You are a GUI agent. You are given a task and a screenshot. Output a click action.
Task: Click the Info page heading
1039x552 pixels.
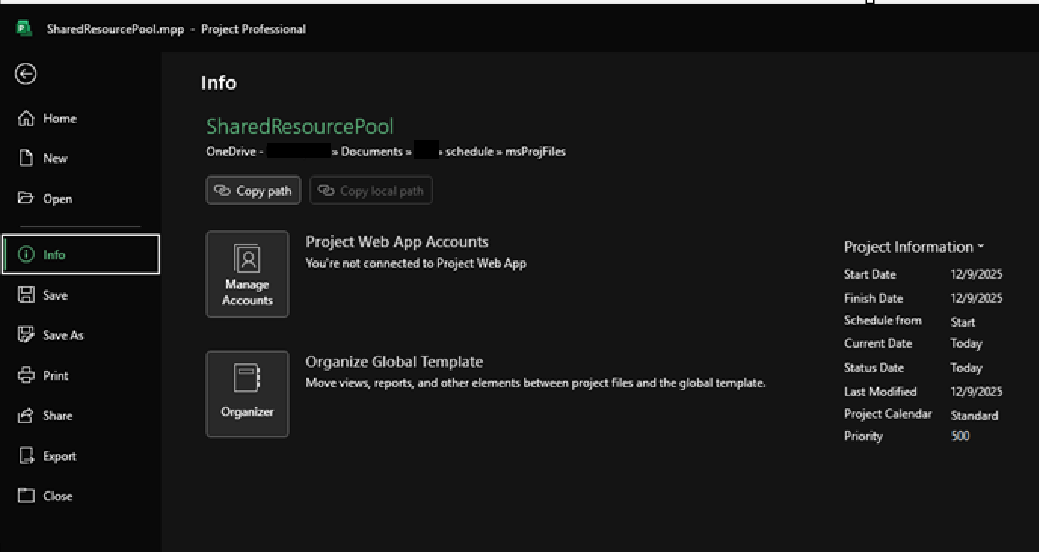(x=219, y=83)
